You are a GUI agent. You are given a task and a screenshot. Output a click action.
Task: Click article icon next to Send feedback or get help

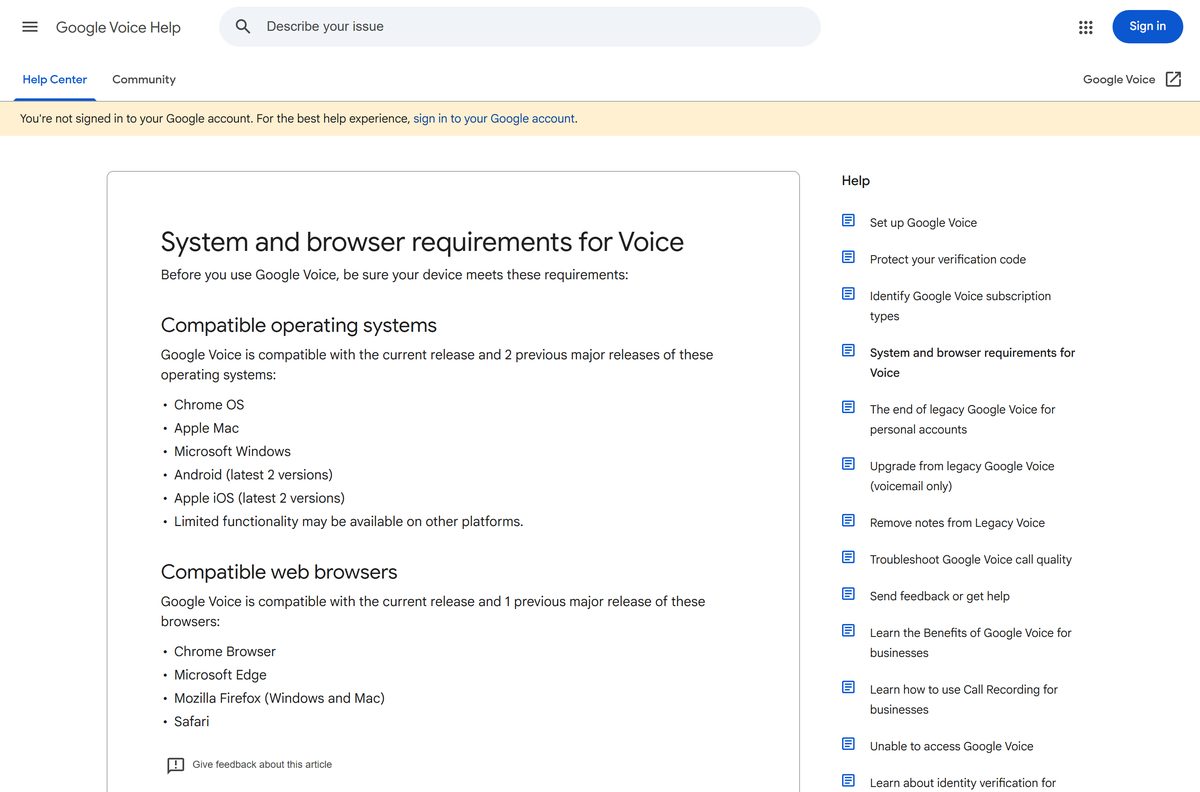click(x=848, y=594)
